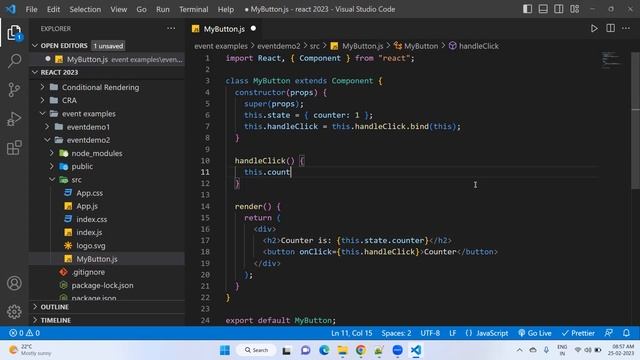Toggle the bottom Panel layout icon

[543, 9]
